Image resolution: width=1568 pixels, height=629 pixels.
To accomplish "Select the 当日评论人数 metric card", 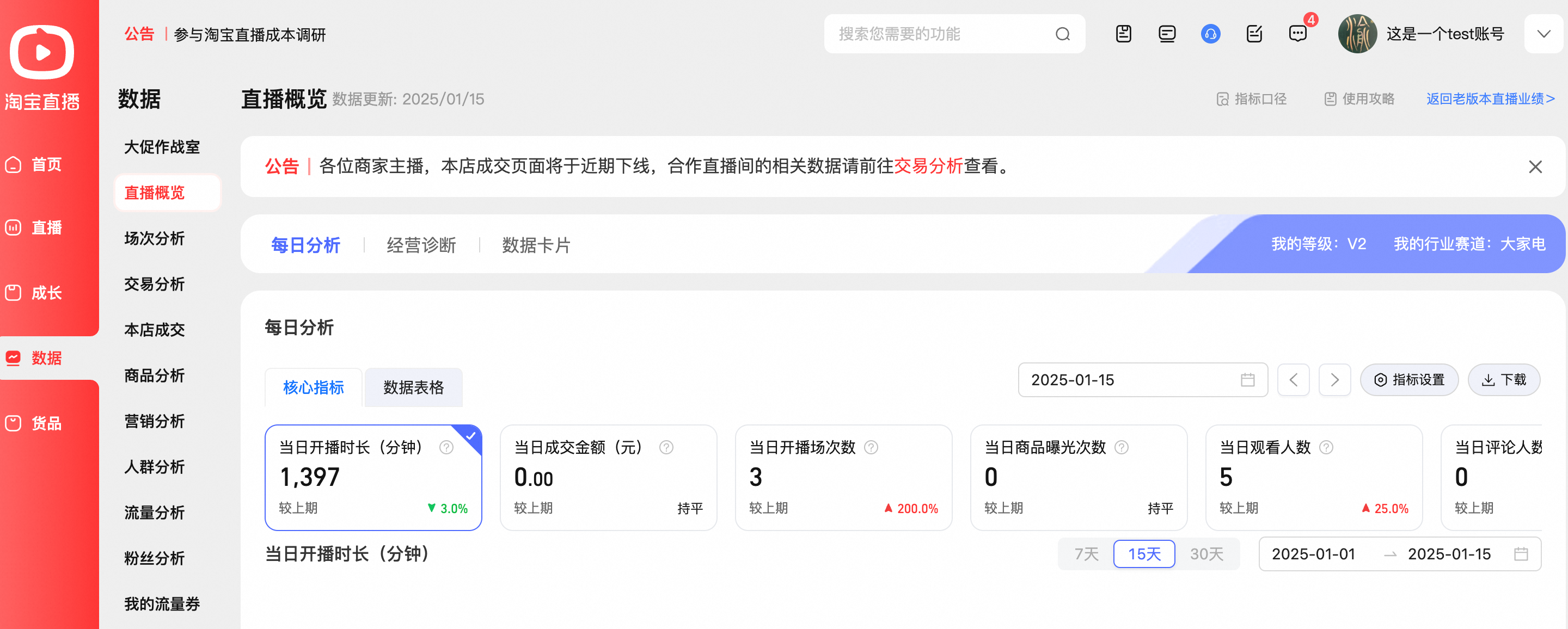I will click(1492, 478).
